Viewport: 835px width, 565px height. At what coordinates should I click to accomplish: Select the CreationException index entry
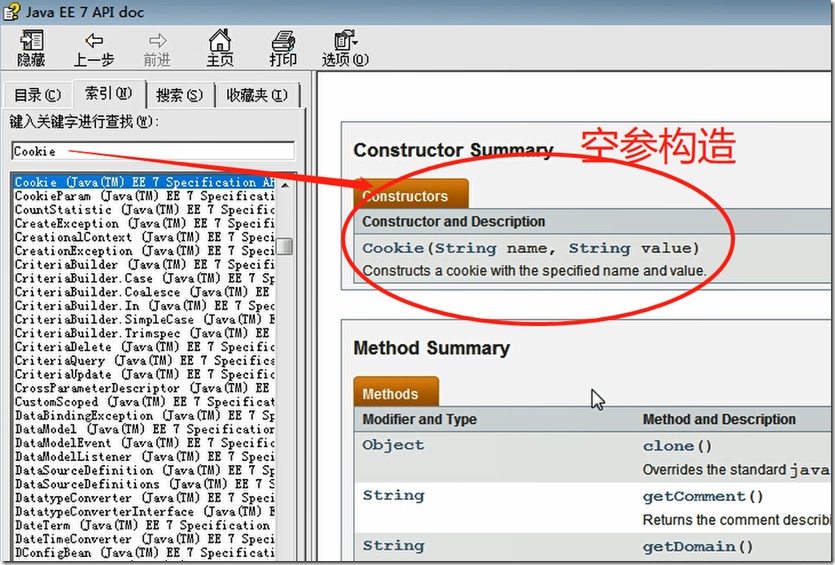[x=144, y=251]
